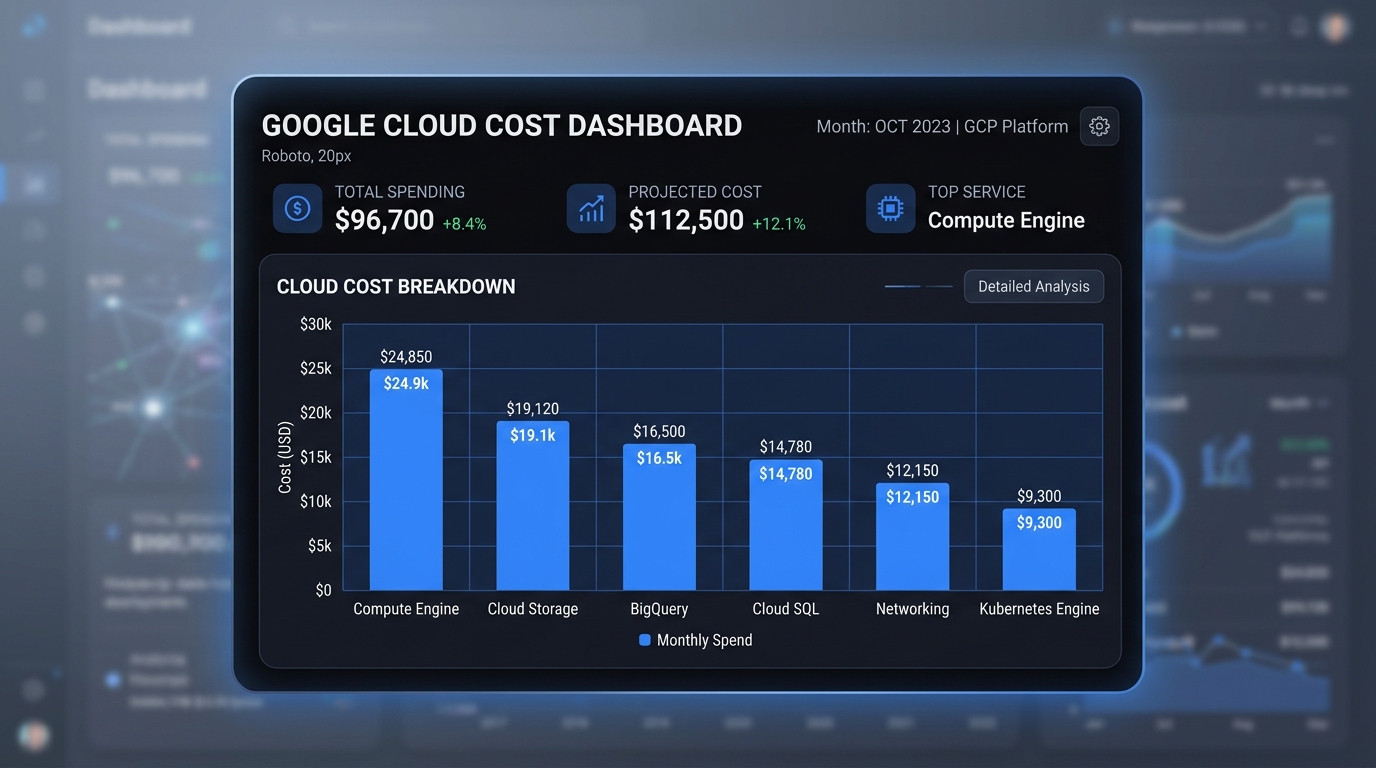Viewport: 1376px width, 768px height.
Task: Click the $16,500 label above BigQuery
Action: click(659, 432)
